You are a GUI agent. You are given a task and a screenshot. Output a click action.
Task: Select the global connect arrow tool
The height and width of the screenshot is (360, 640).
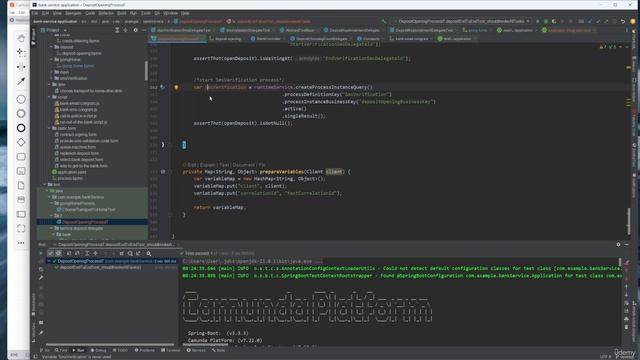[x=21, y=81]
